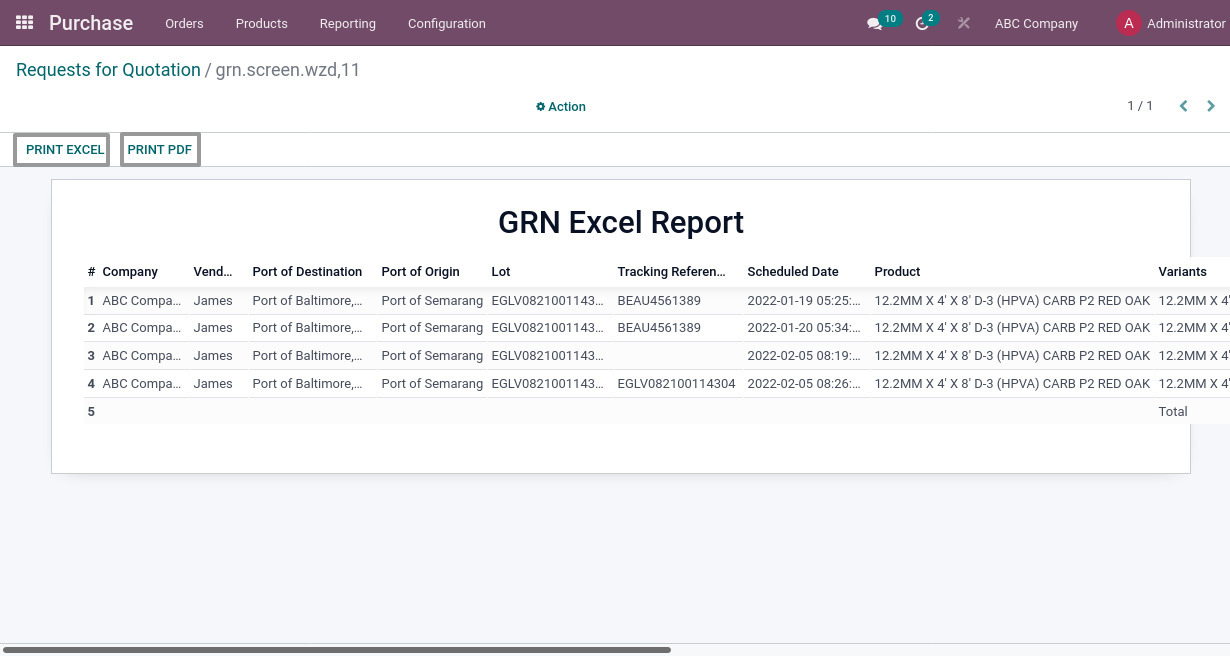Screen dimensions: 1230x656
Task: Open the Requests for Quotation breadcrumb
Action: tap(108, 69)
